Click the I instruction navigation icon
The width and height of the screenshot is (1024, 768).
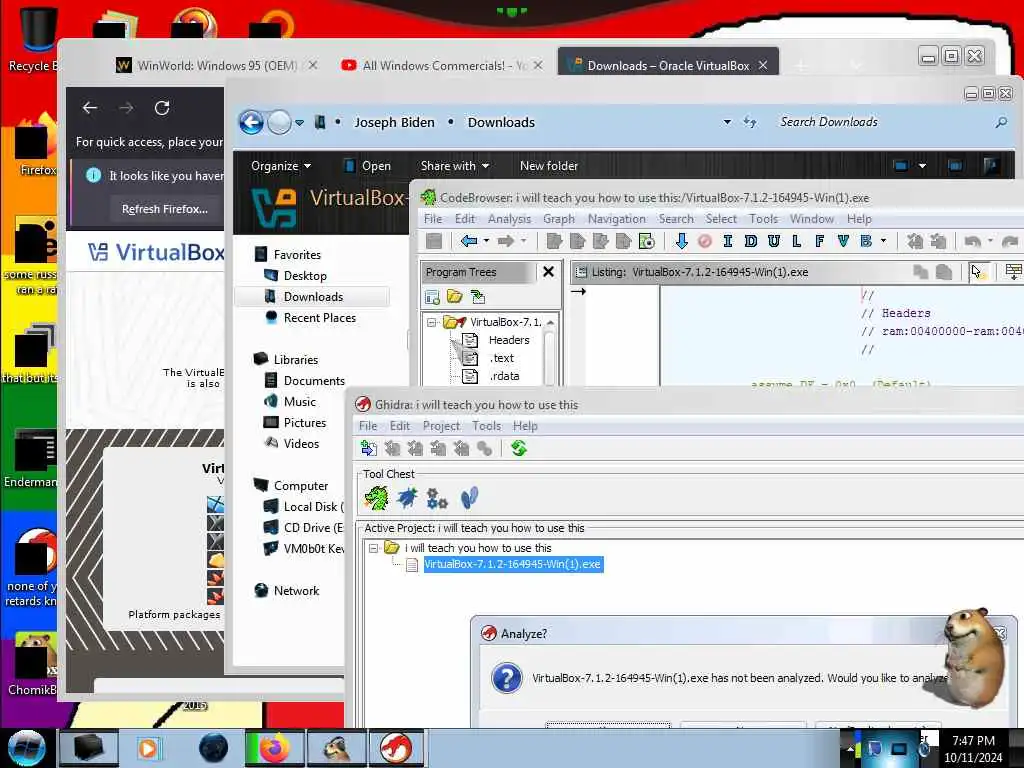click(728, 241)
